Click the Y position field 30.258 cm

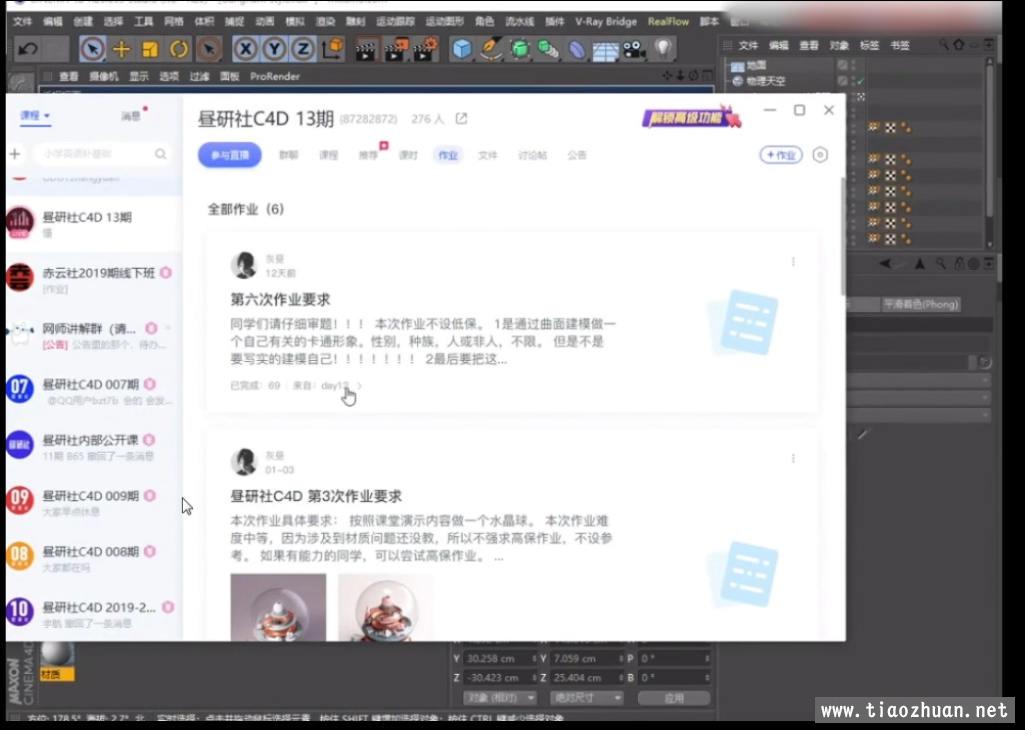pyautogui.click(x=499, y=659)
